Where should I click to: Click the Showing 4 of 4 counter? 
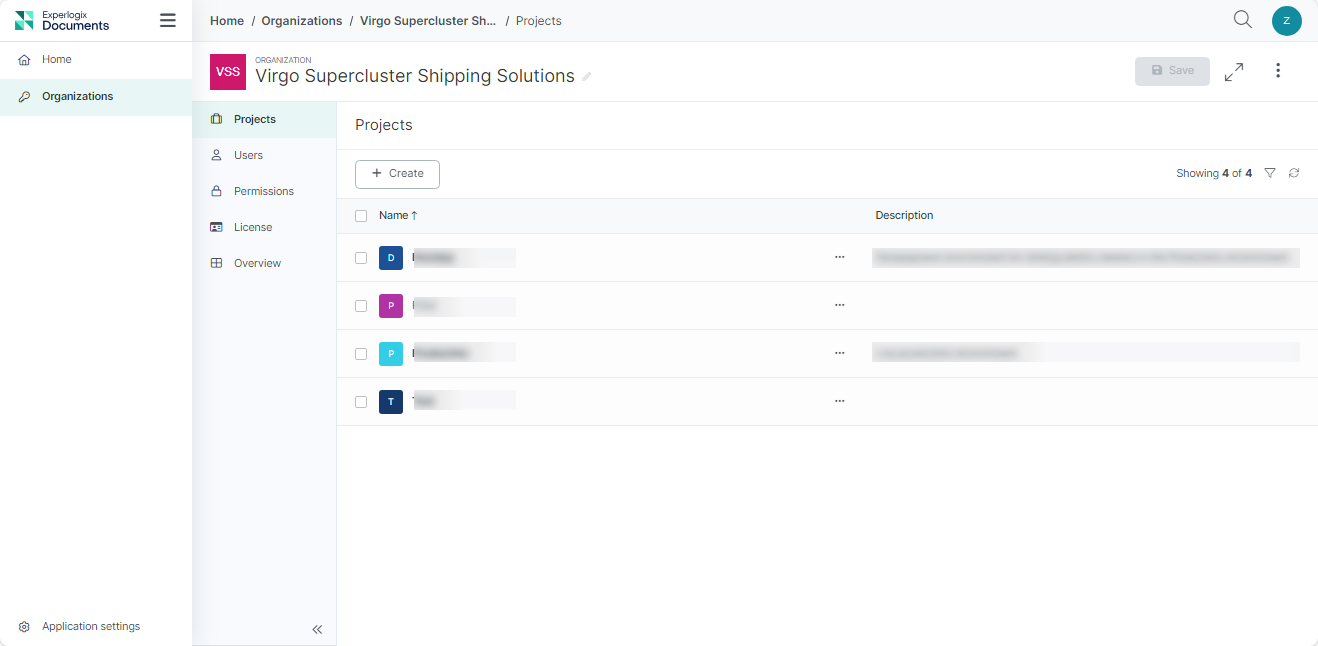click(x=1214, y=173)
